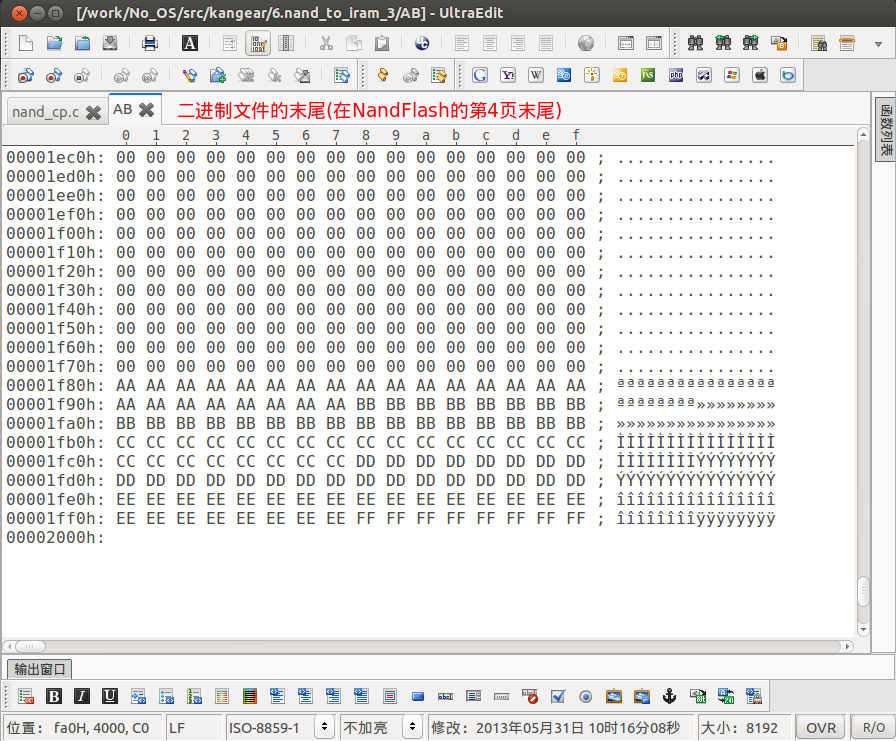The height and width of the screenshot is (741, 896).
Task: Click the offset 00002000h row label
Action: (x=55, y=538)
